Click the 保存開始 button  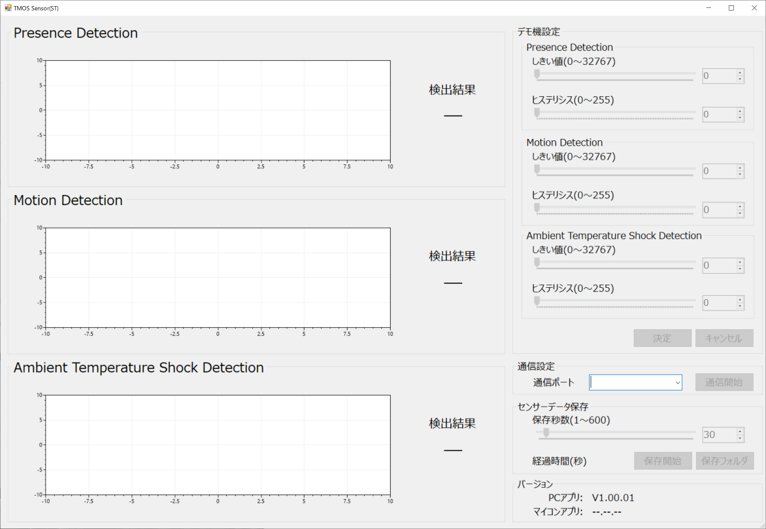662,461
